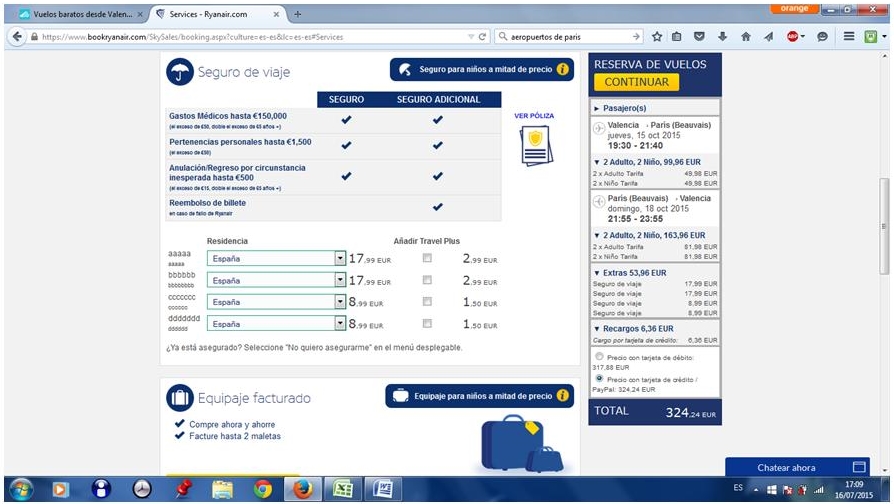894x504 pixels.
Task: Click the search box with aeropuertos de paris
Action: [567, 36]
